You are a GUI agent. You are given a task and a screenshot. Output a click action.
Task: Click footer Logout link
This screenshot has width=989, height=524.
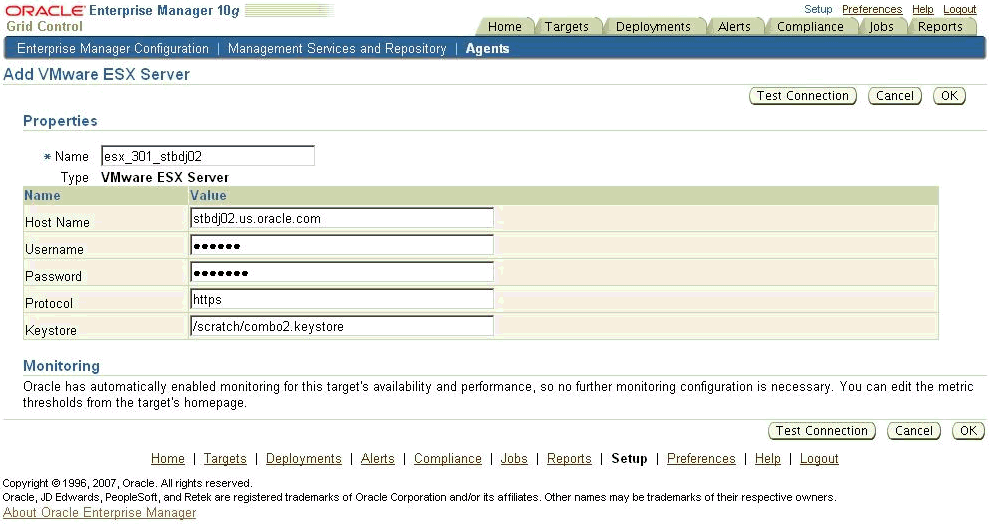pyautogui.click(x=819, y=458)
